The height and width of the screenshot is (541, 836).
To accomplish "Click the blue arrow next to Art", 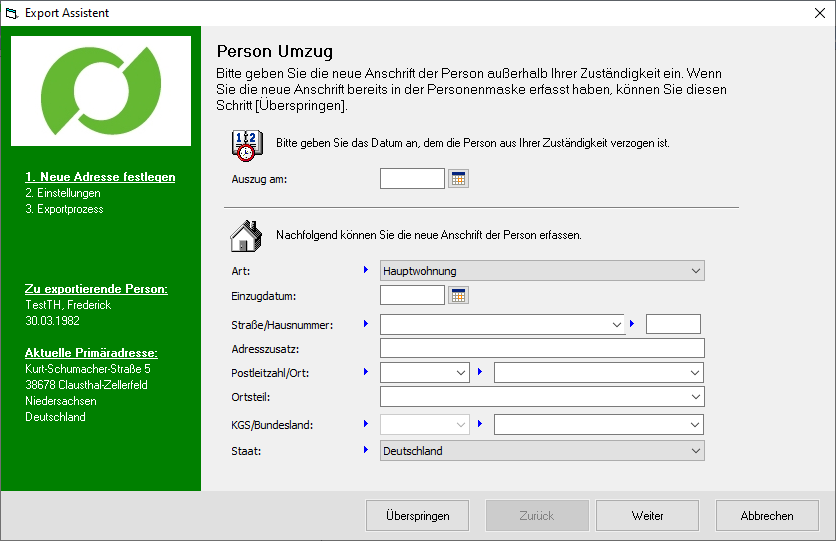I will coord(366,270).
